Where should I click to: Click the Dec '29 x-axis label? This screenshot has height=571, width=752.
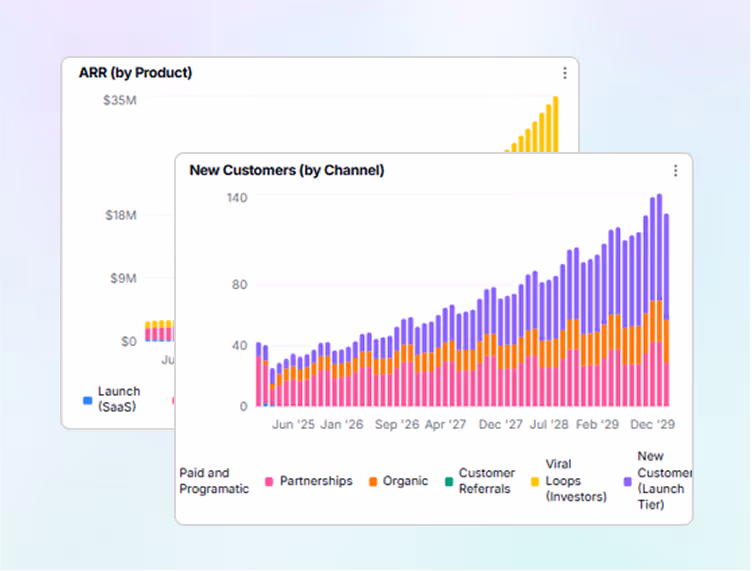(652, 425)
